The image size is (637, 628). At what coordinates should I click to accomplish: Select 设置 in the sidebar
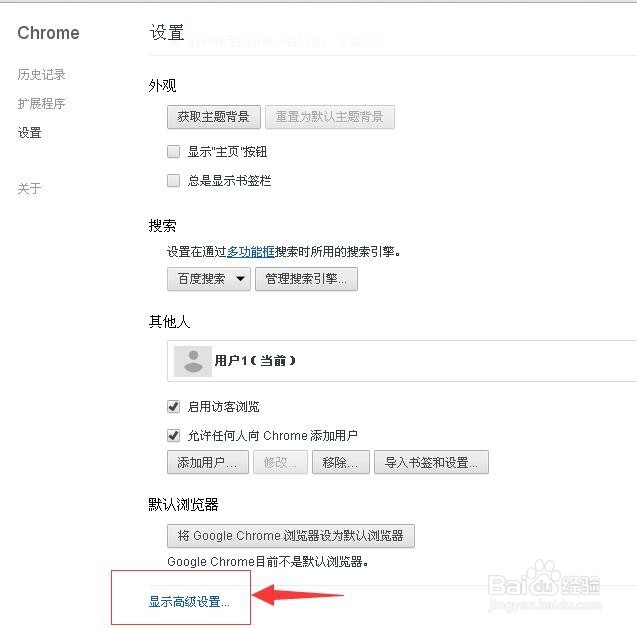click(29, 132)
